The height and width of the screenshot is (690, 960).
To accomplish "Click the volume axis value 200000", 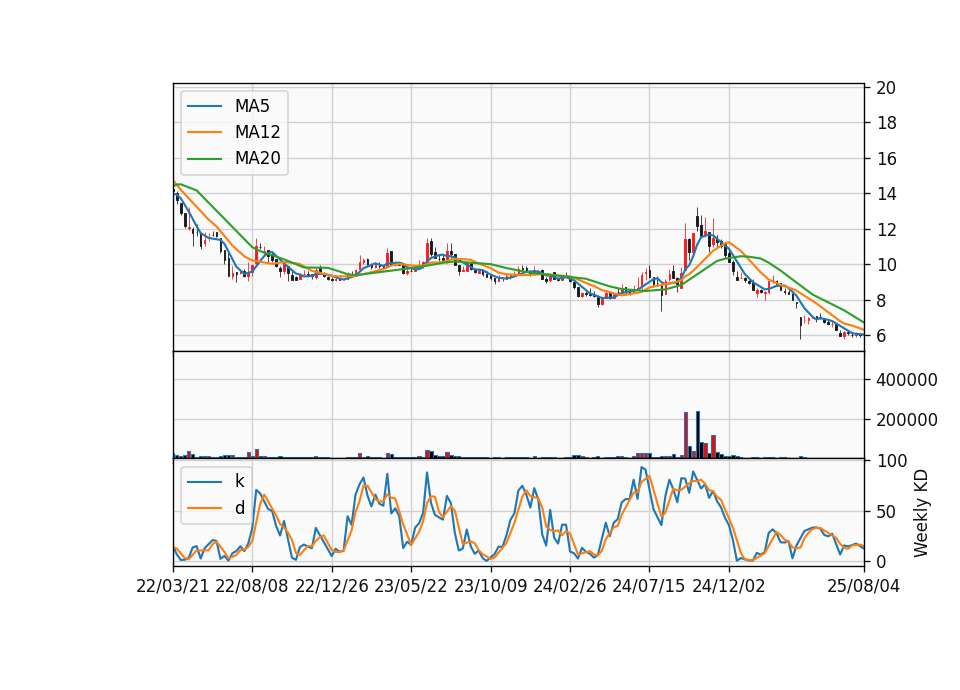I will click(x=907, y=420).
